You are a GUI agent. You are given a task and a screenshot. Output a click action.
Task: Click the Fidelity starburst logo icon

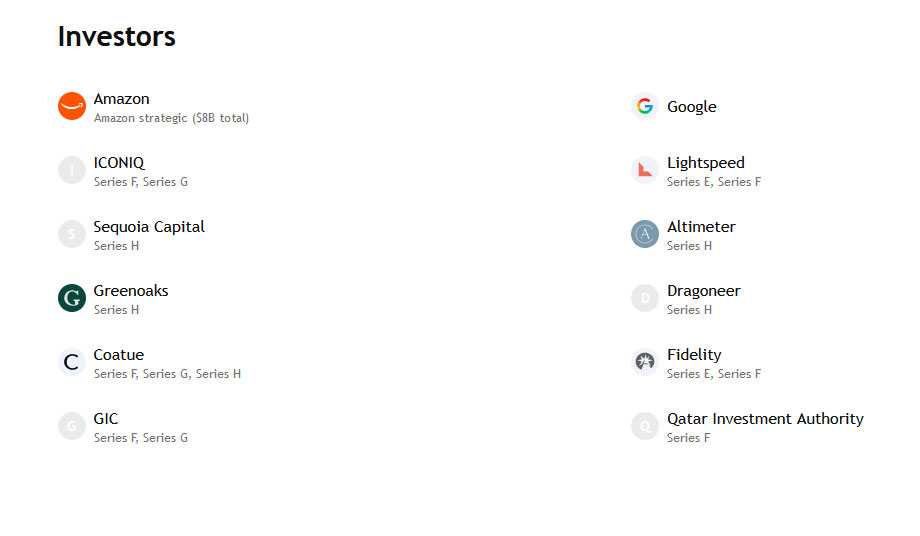click(645, 362)
